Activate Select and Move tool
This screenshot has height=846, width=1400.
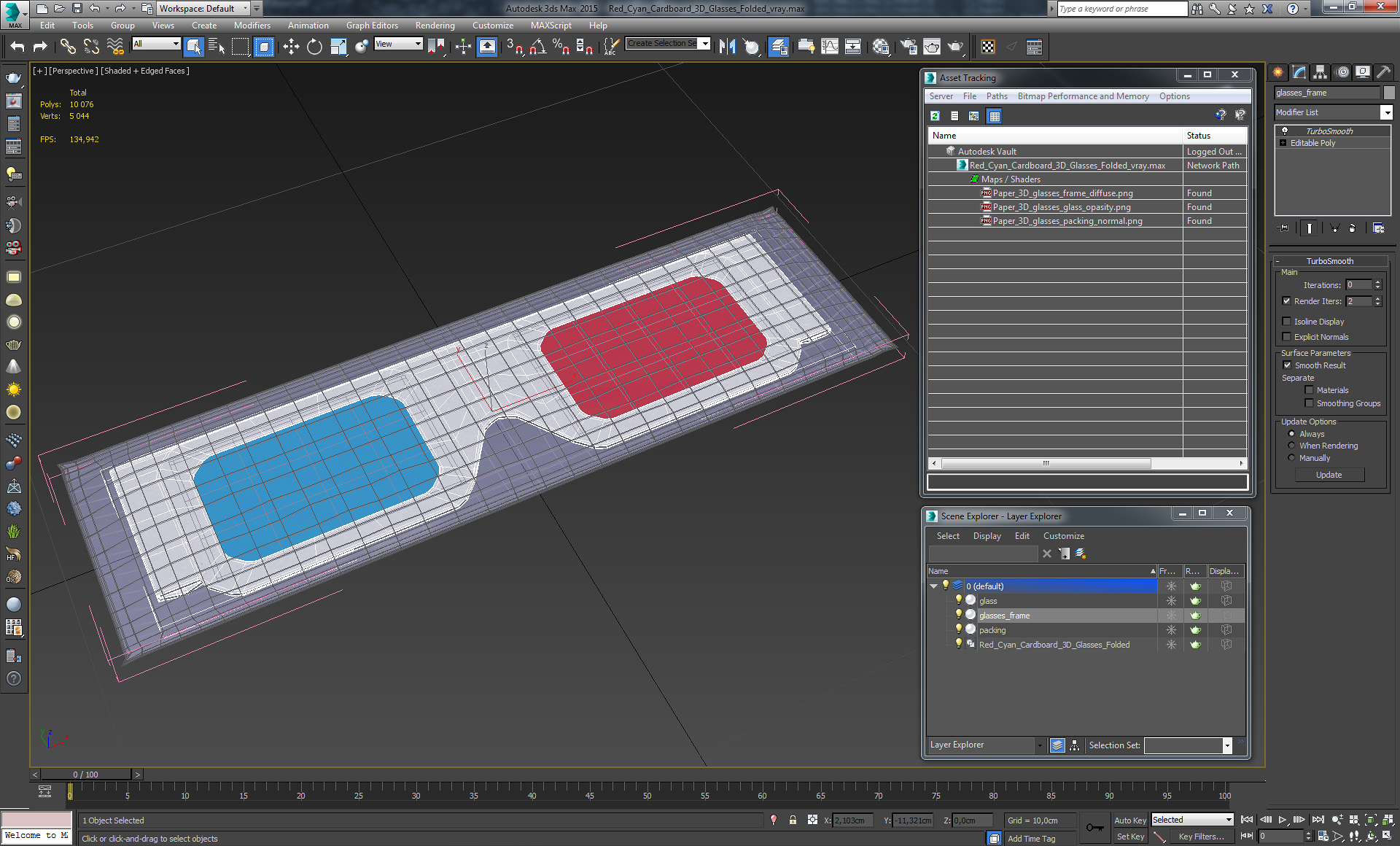291,47
